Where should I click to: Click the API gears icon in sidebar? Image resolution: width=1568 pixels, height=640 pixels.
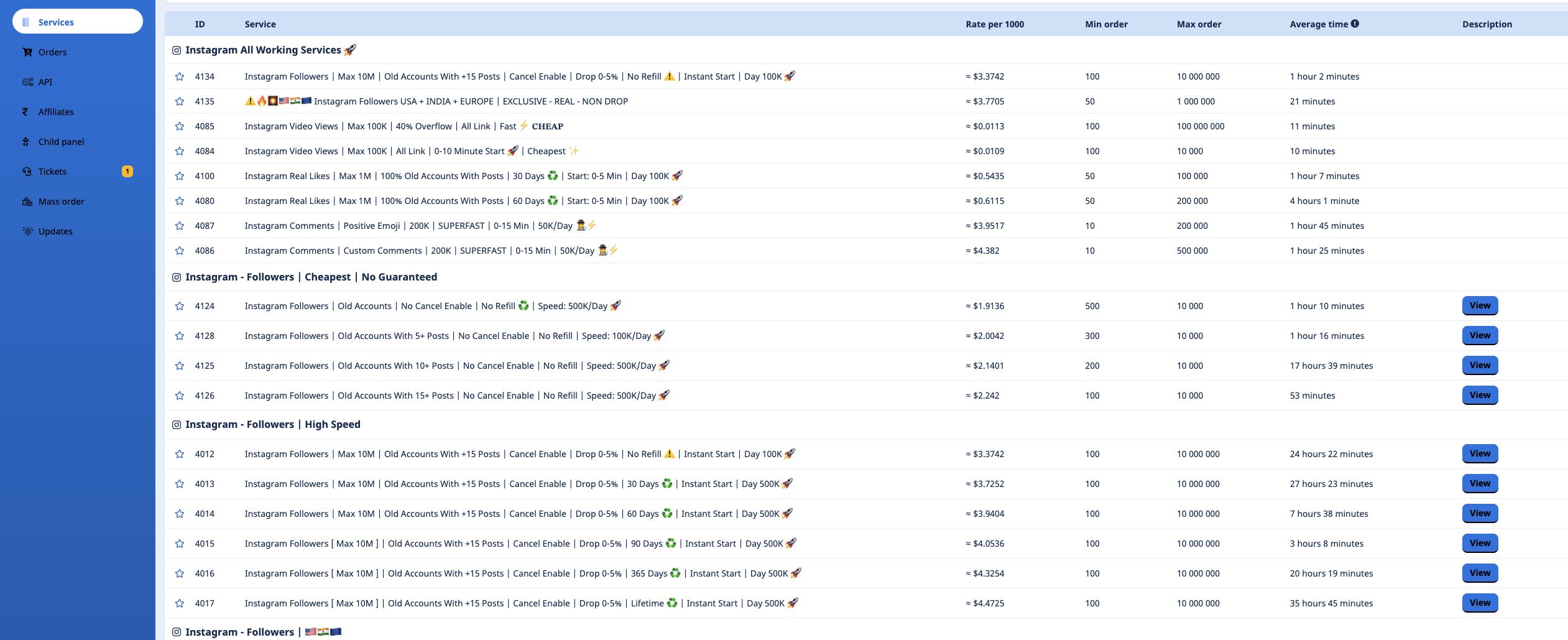(27, 82)
